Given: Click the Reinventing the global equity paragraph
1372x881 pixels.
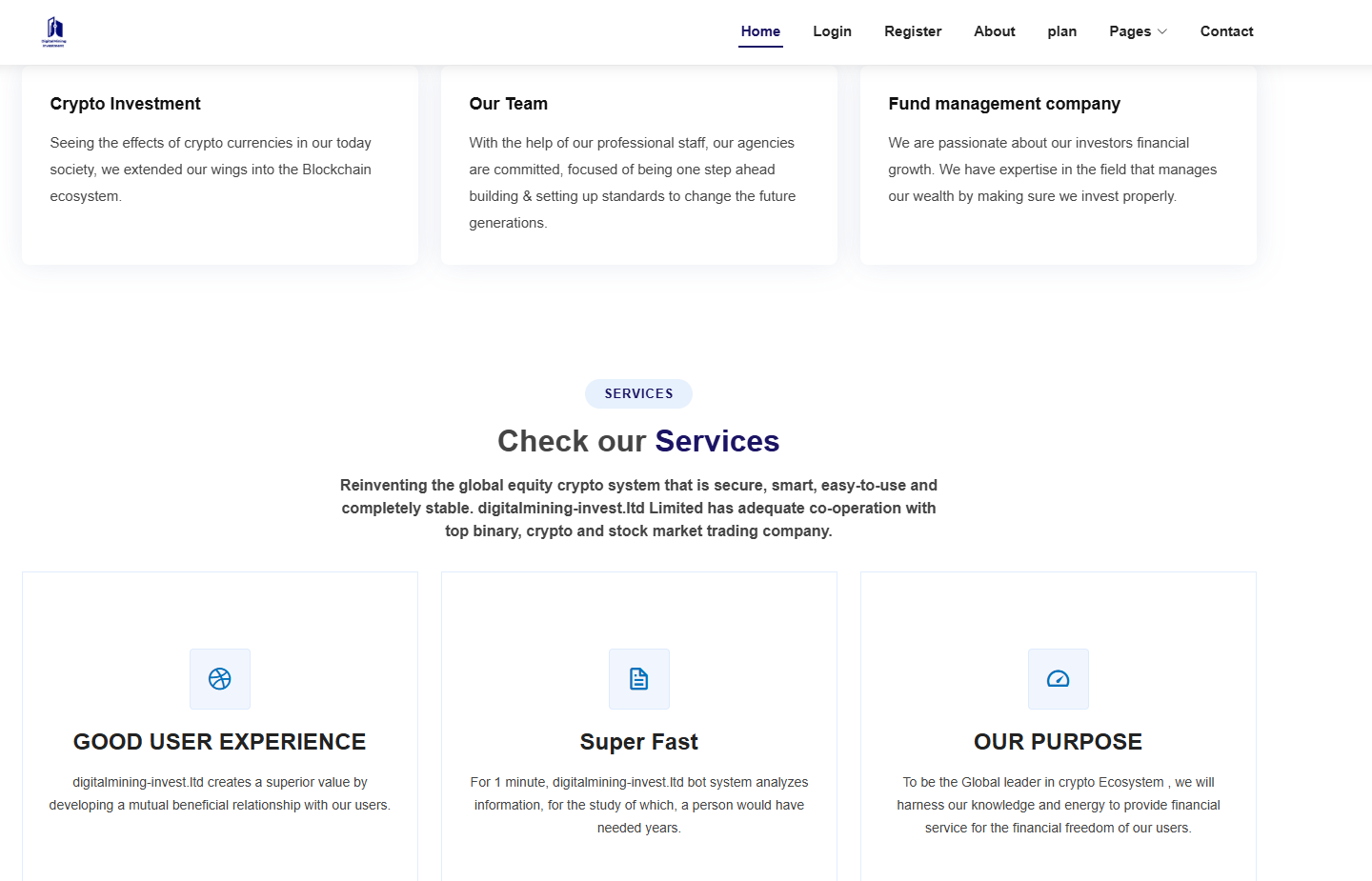Looking at the screenshot, I should coord(638,508).
